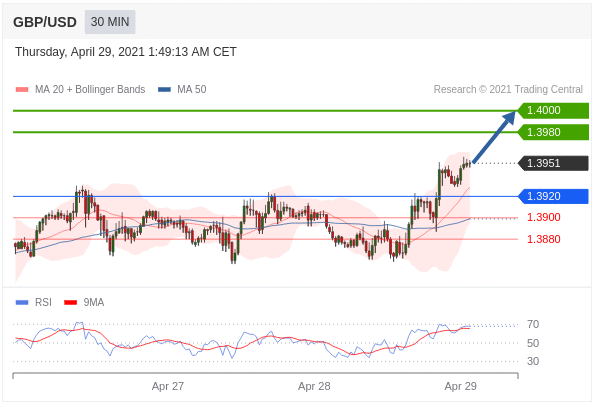The width and height of the screenshot is (595, 410).
Task: Select the GBP/USD pair title
Action: pyautogui.click(x=45, y=22)
